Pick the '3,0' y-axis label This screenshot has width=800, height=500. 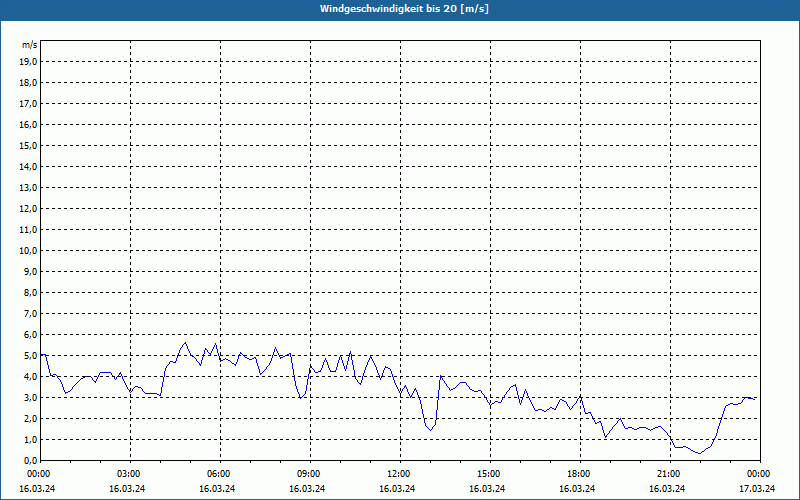pos(30,397)
